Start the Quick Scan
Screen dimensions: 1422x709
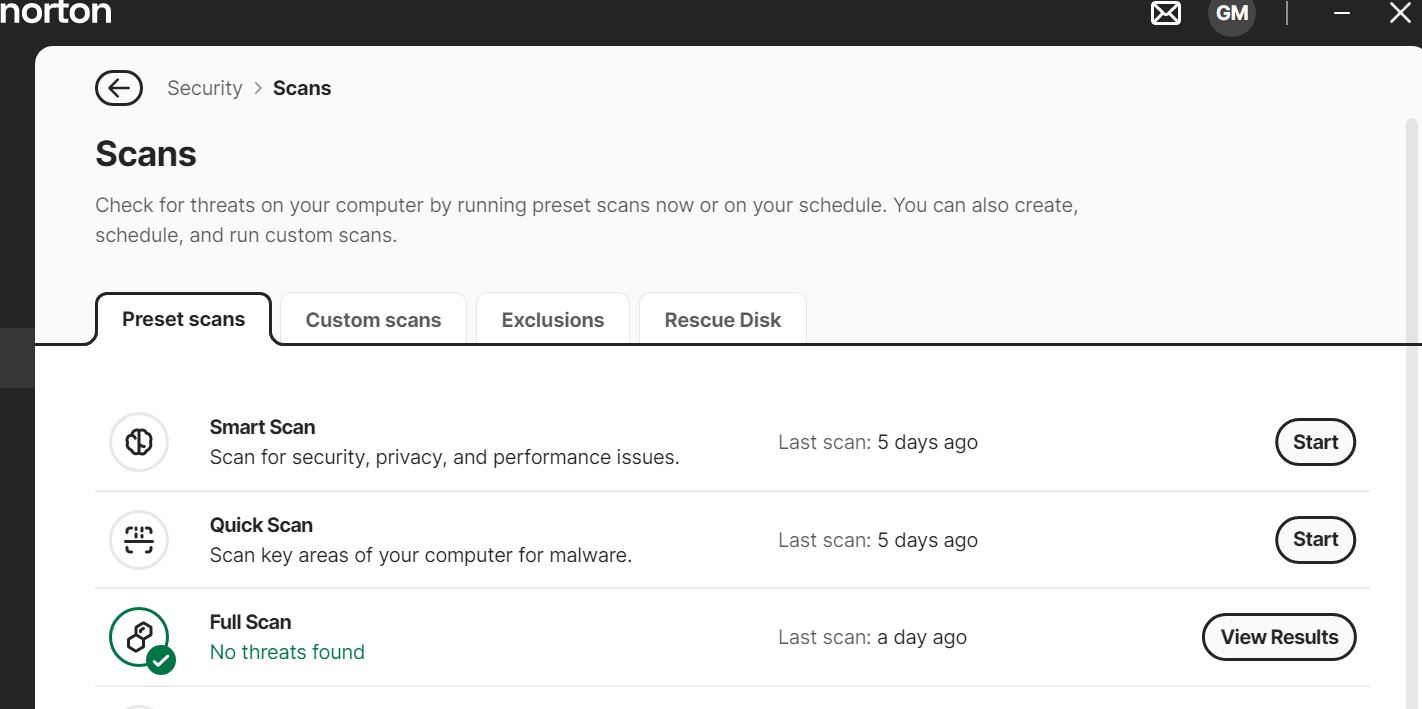click(1315, 540)
